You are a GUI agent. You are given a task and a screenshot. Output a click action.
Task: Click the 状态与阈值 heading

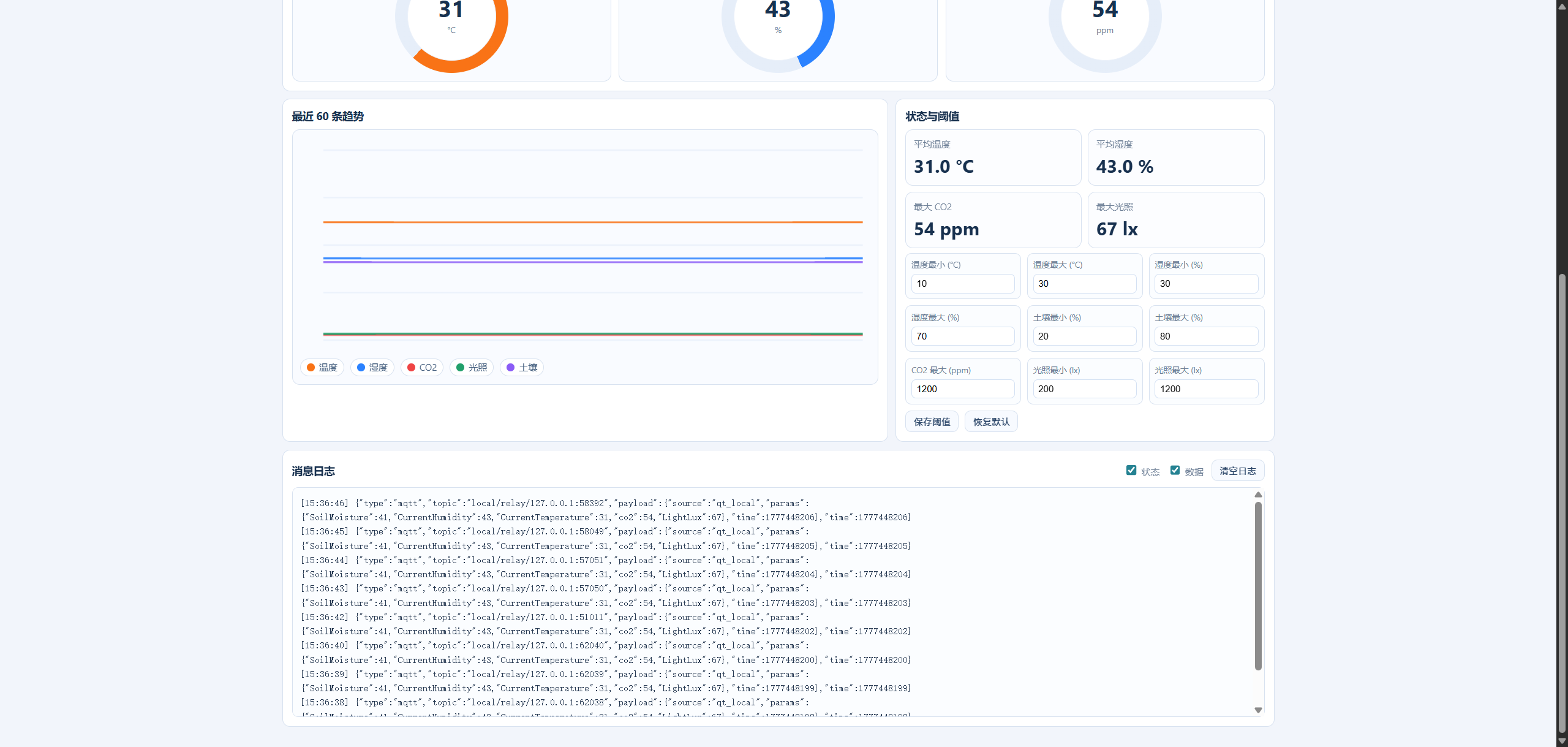(932, 116)
